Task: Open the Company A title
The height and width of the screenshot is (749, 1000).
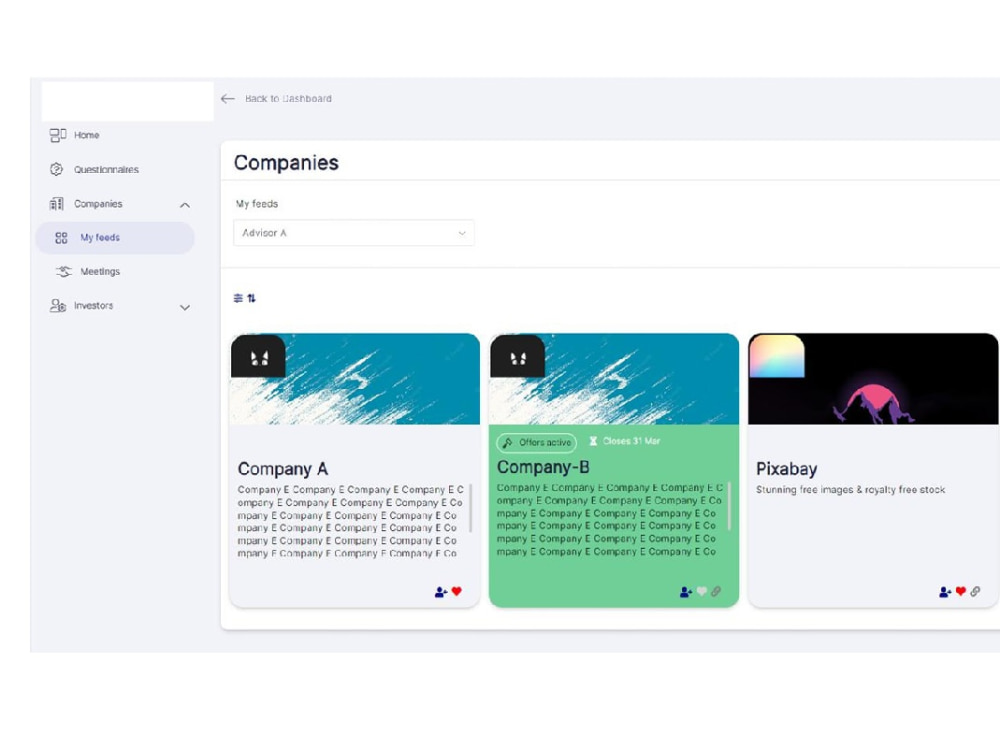Action: click(x=283, y=469)
